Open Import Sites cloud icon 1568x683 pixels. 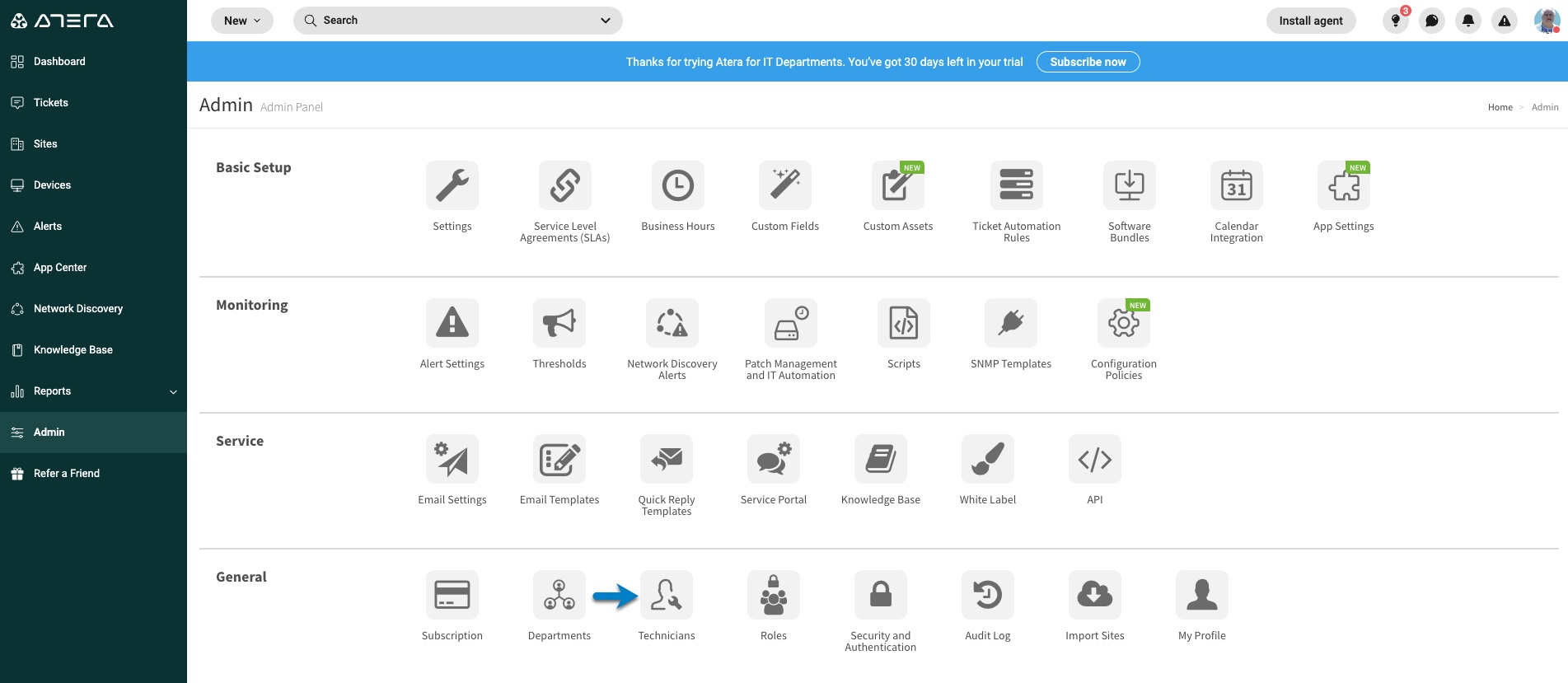click(x=1095, y=595)
